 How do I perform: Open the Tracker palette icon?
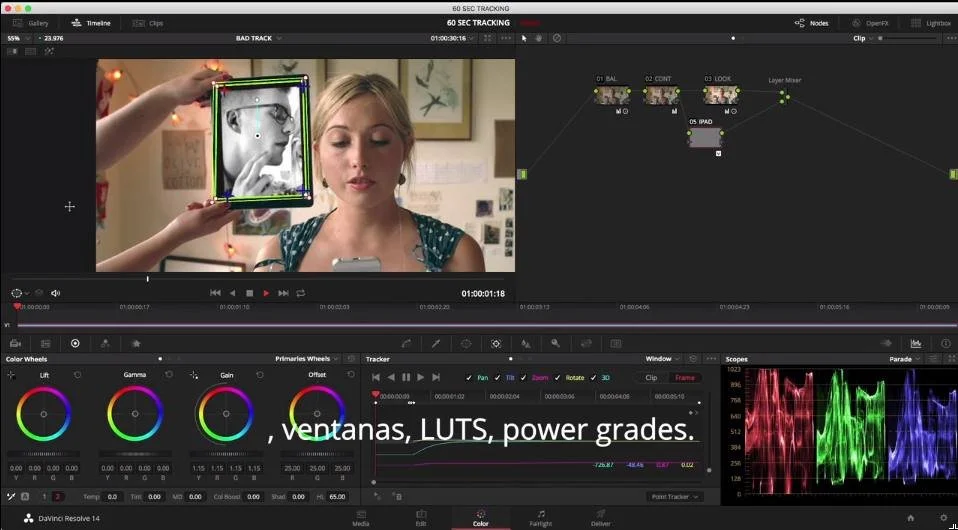(x=495, y=344)
